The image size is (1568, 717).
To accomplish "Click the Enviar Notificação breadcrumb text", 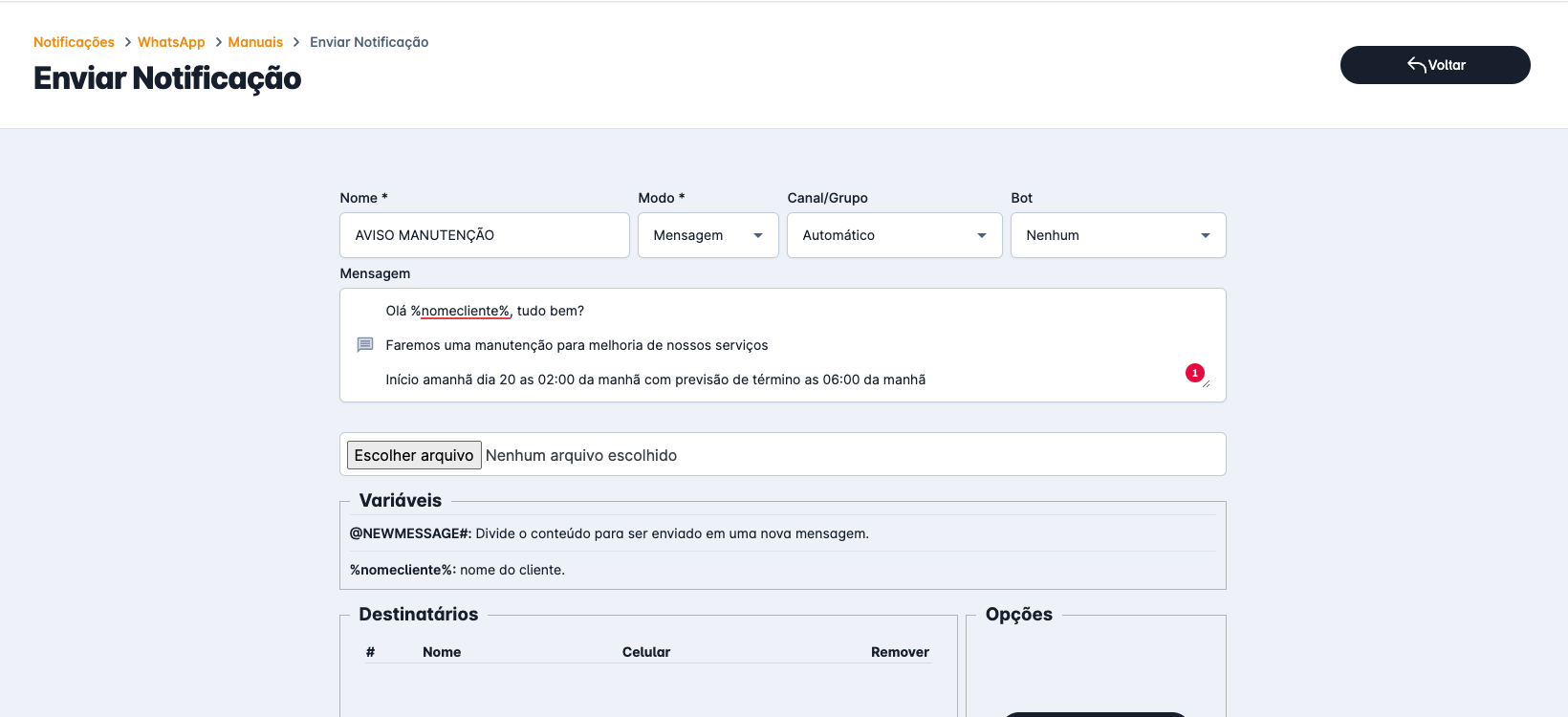I will coord(369,42).
